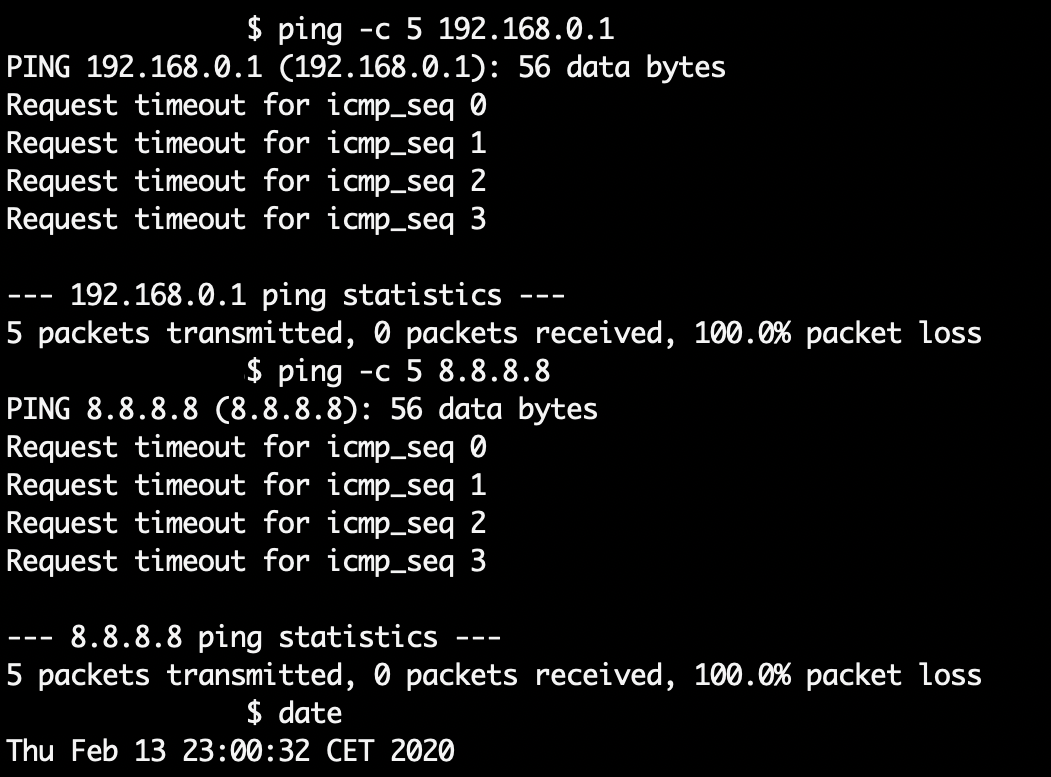Screen dimensions: 1051x777
Task: Click the year '2020' in the date output
Action: pyautogui.click(x=422, y=751)
